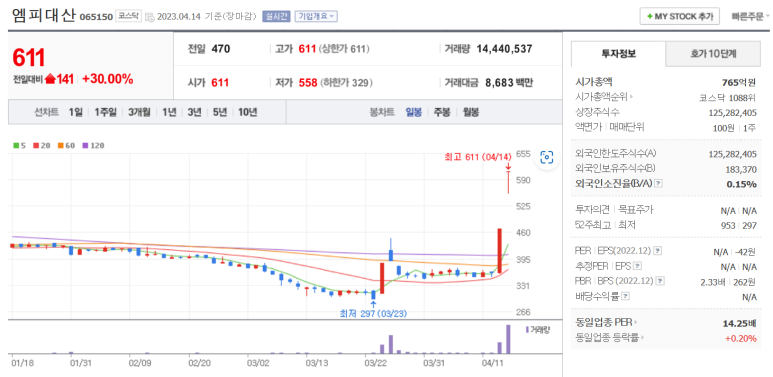This screenshot has width=773, height=377.
Task: Switch to 주봉 weekly candle chart
Action: click(x=442, y=112)
